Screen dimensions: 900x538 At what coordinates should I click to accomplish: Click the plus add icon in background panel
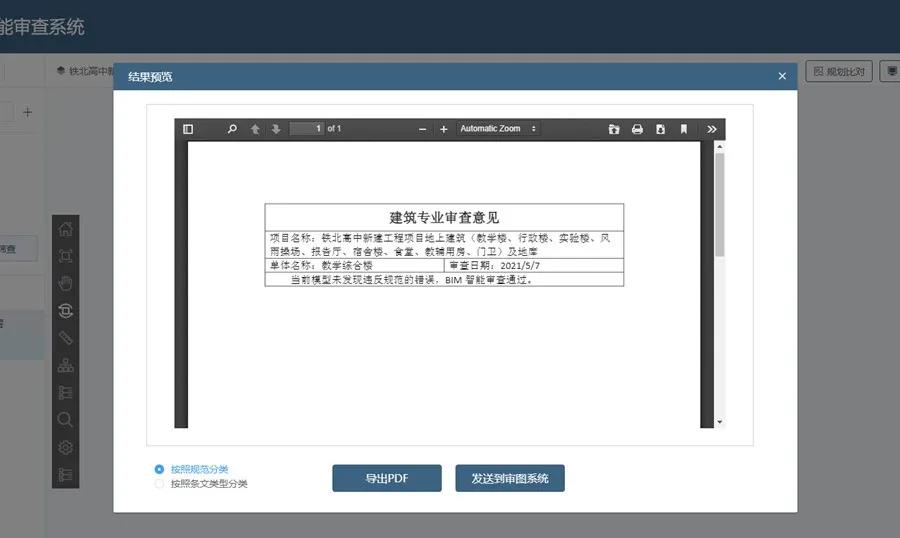28,112
